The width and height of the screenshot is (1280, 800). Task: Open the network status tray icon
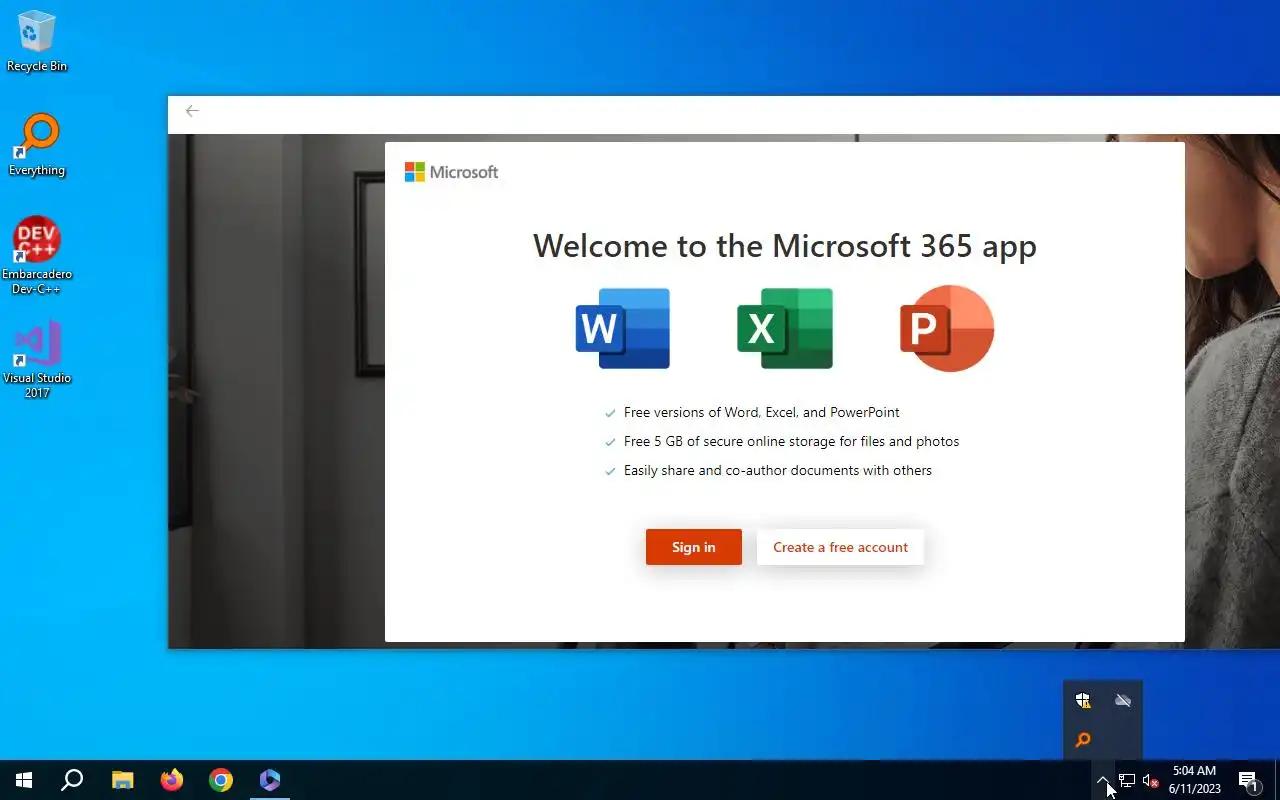(x=1127, y=780)
